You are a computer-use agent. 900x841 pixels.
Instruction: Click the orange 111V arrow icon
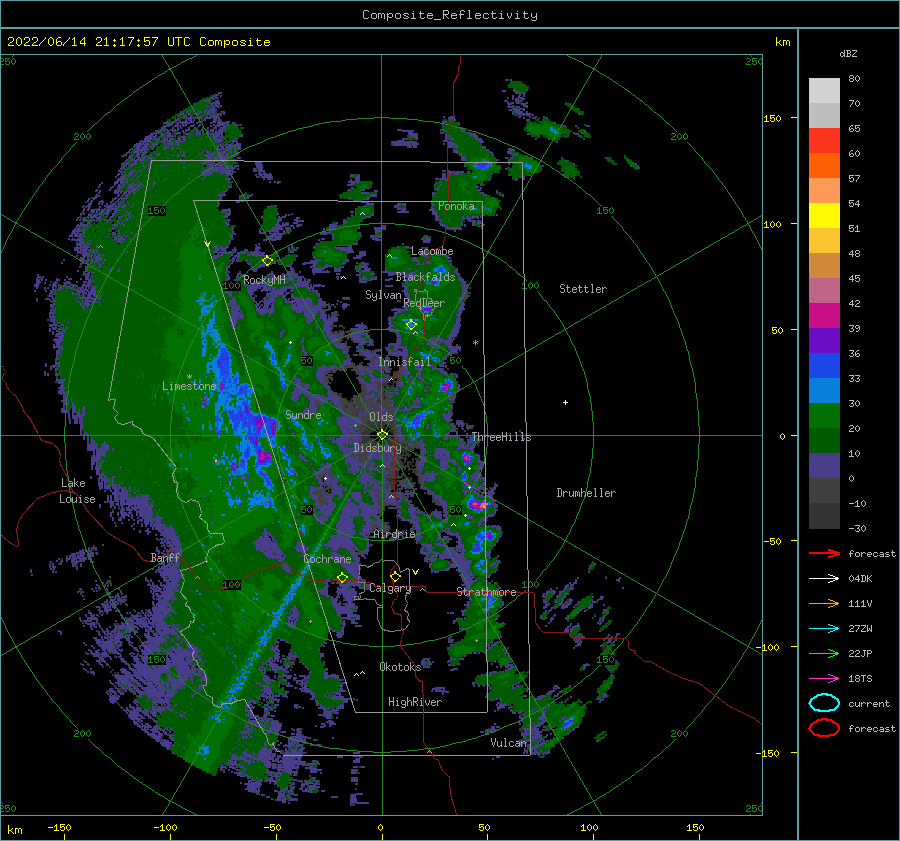pyautogui.click(x=824, y=603)
